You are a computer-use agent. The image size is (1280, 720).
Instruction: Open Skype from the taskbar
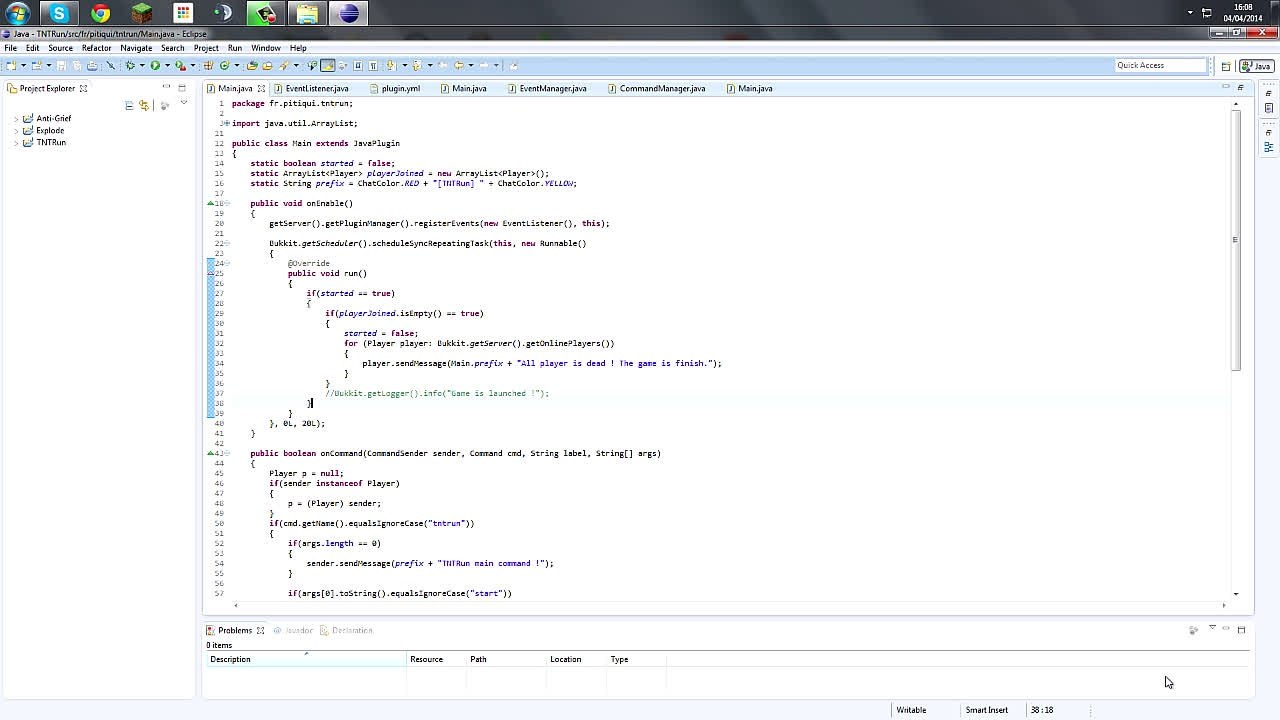point(59,13)
